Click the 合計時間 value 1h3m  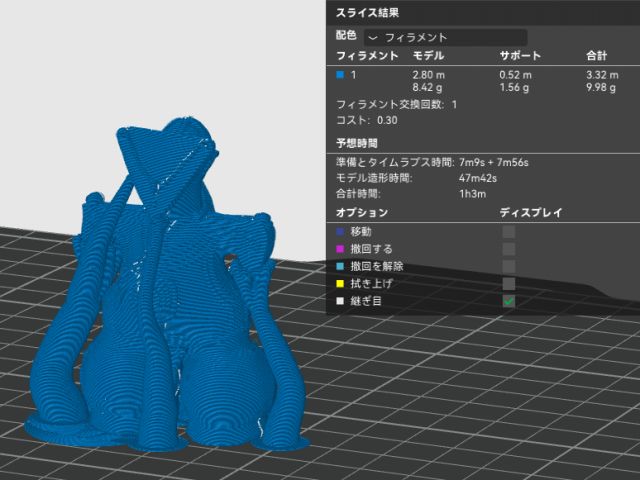[472, 194]
